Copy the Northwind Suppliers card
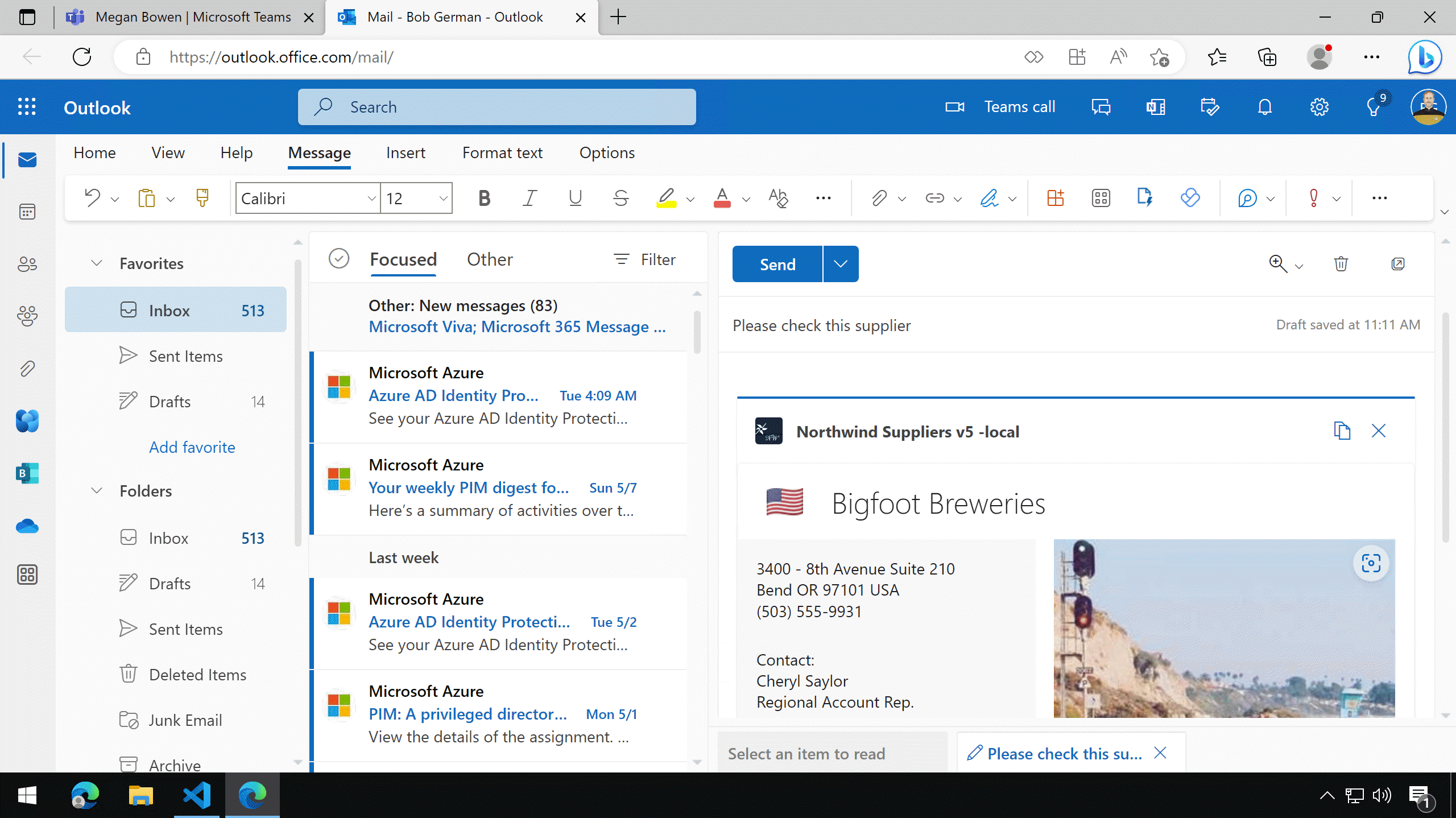 [x=1342, y=431]
